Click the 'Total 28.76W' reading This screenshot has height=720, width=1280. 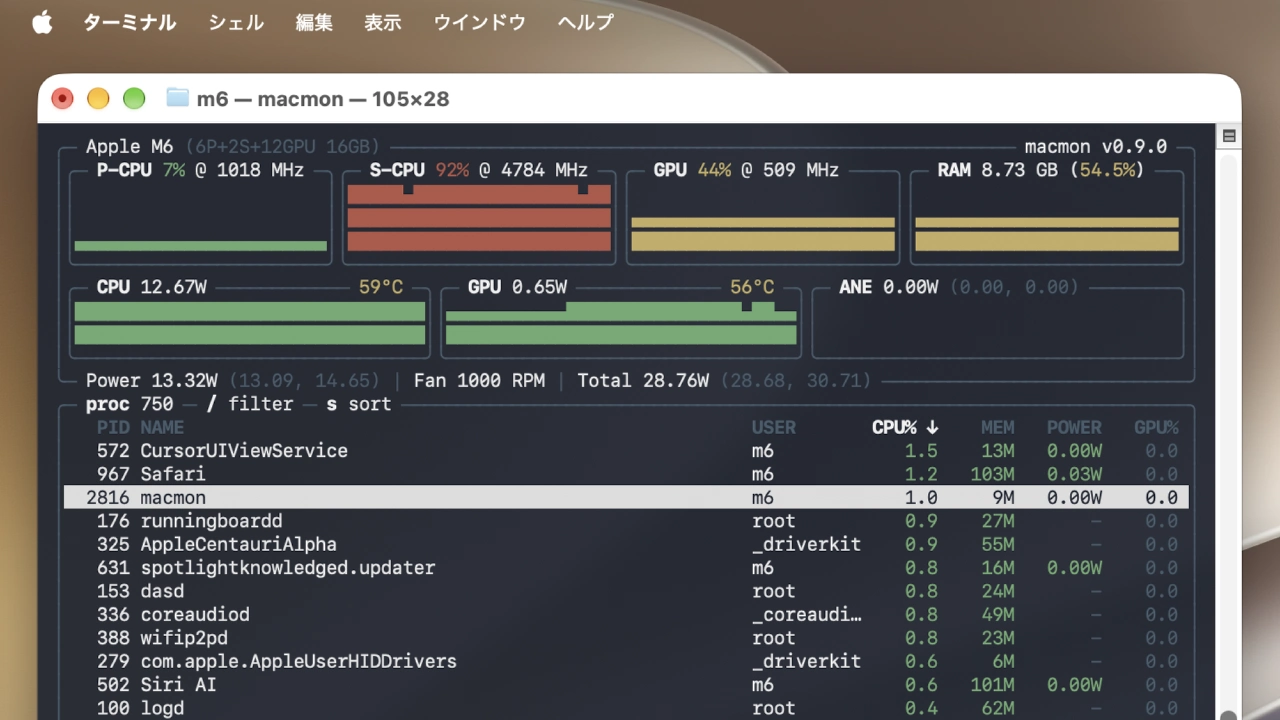[643, 381]
